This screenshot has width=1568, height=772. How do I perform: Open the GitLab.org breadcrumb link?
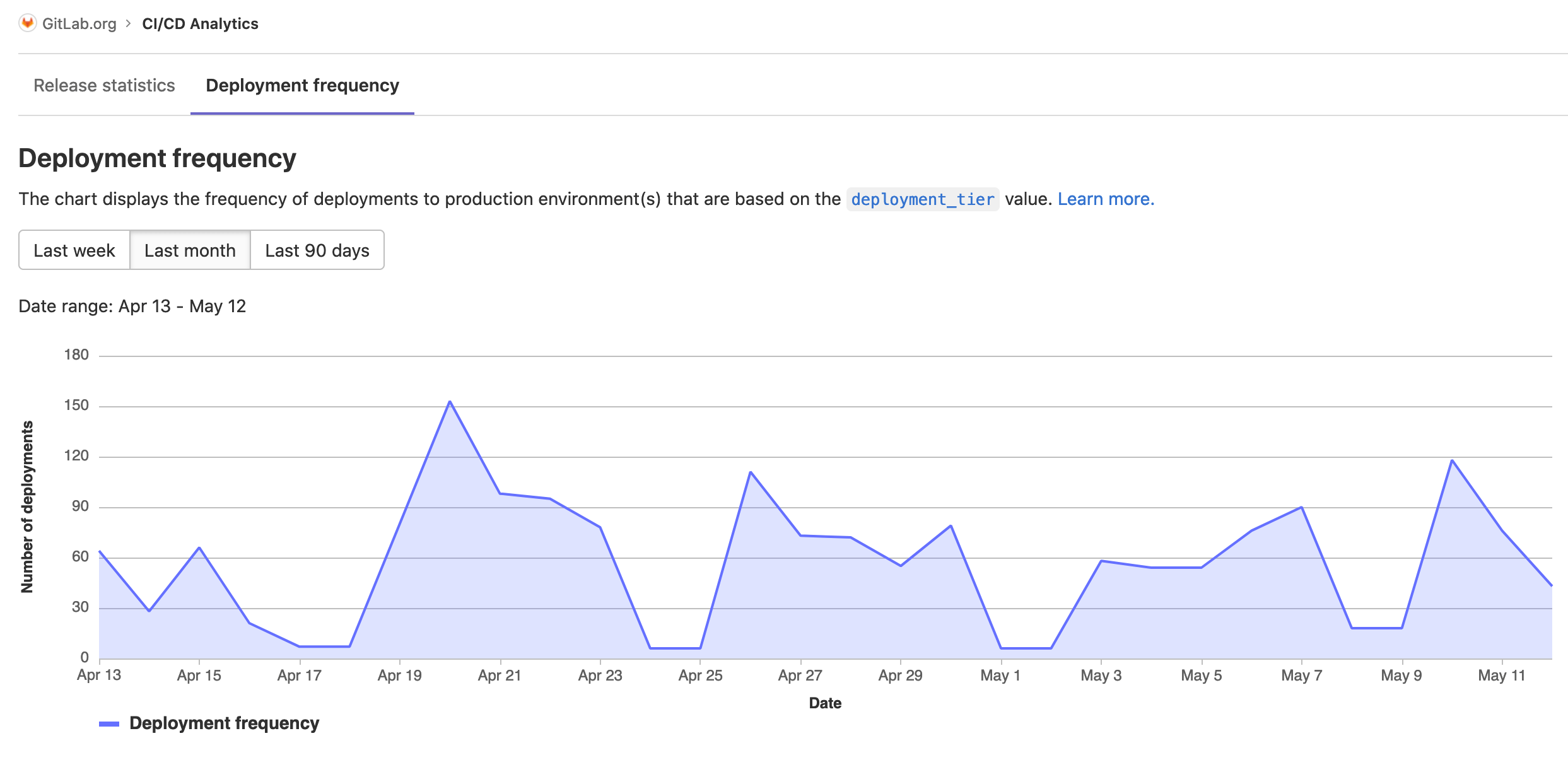pos(78,23)
